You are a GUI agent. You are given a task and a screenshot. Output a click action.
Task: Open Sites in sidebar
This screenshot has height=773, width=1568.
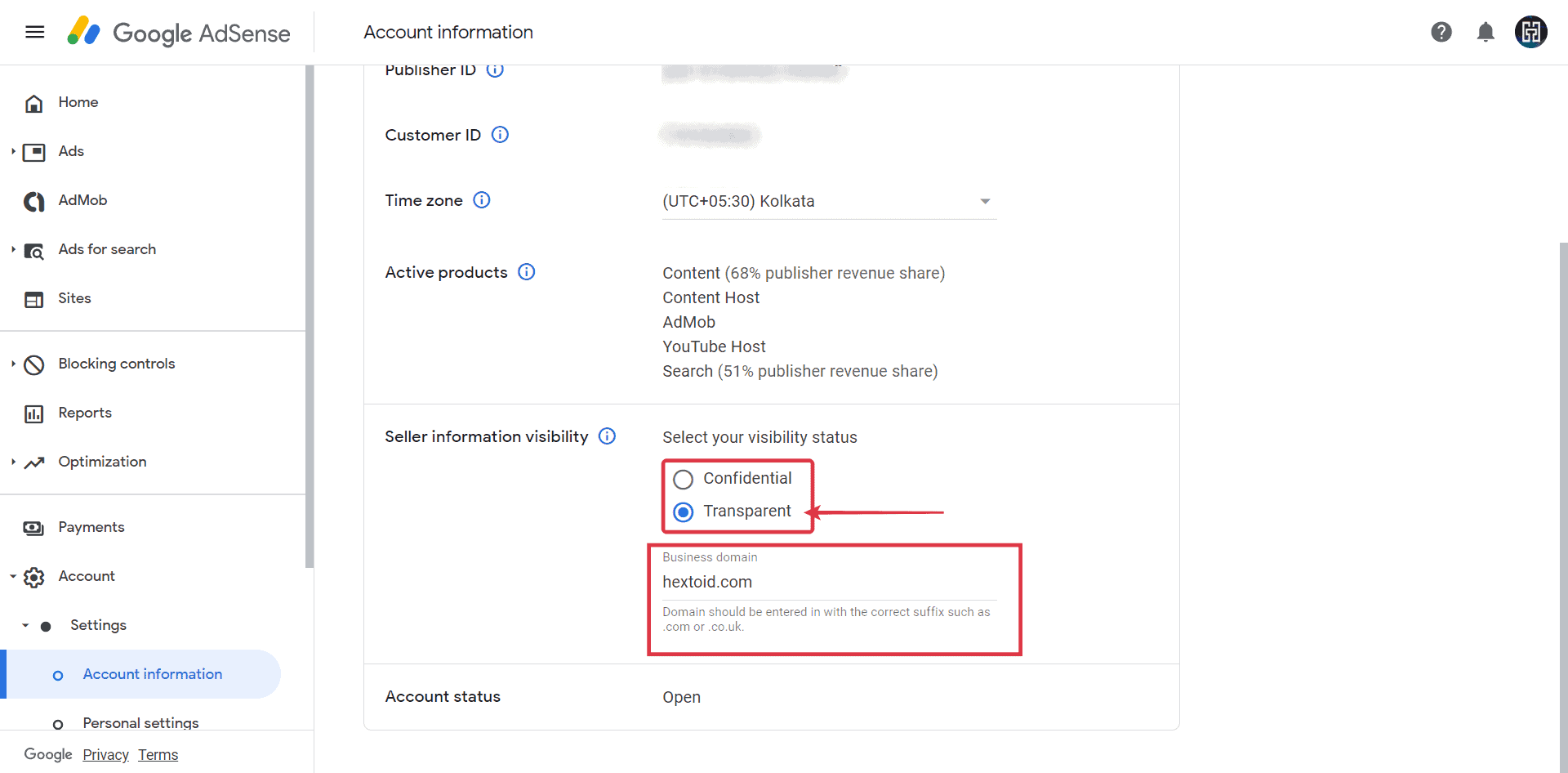pyautogui.click(x=74, y=298)
